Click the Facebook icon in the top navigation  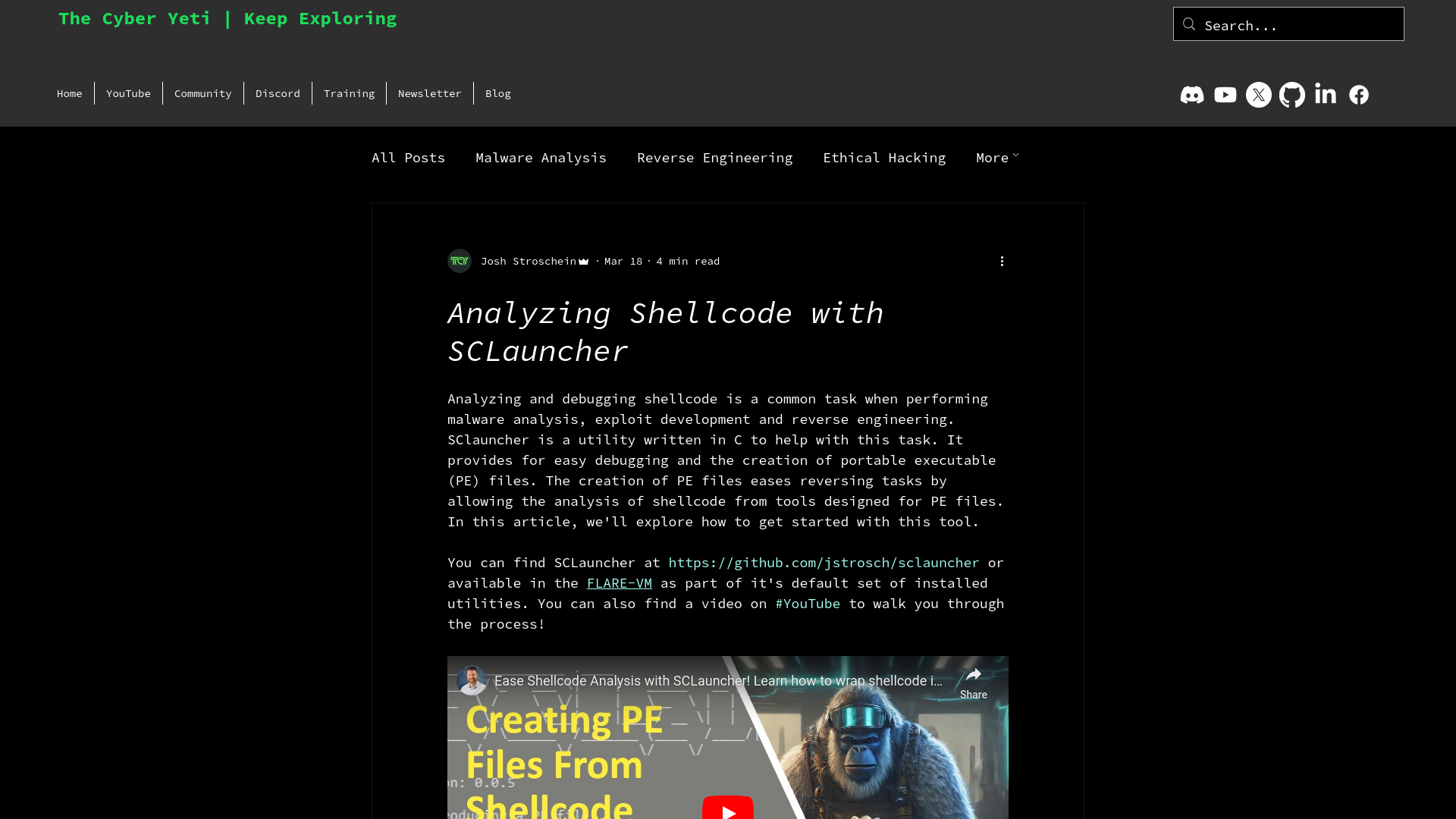coord(1359,94)
